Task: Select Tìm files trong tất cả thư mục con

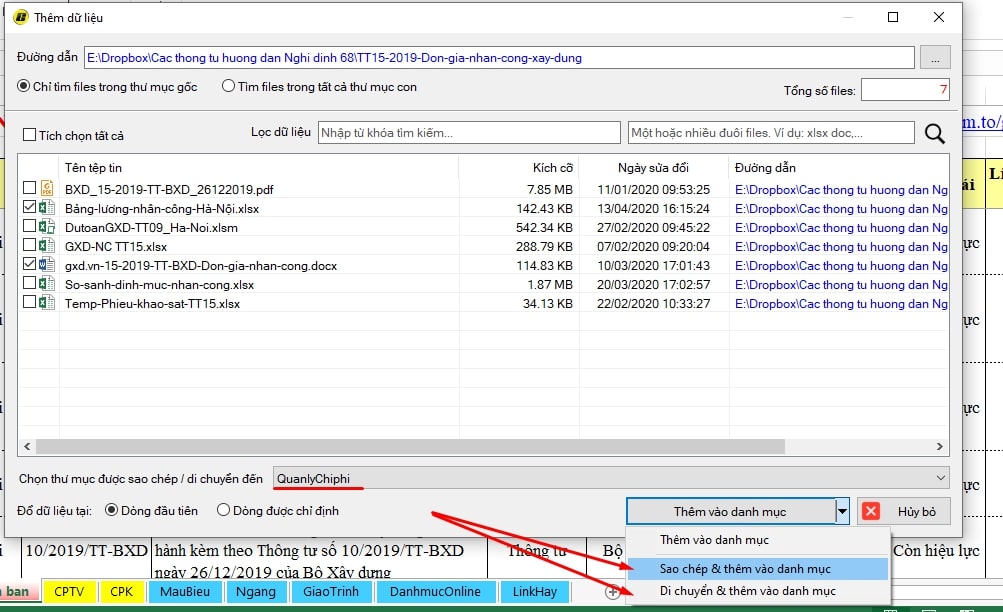Action: coord(229,87)
